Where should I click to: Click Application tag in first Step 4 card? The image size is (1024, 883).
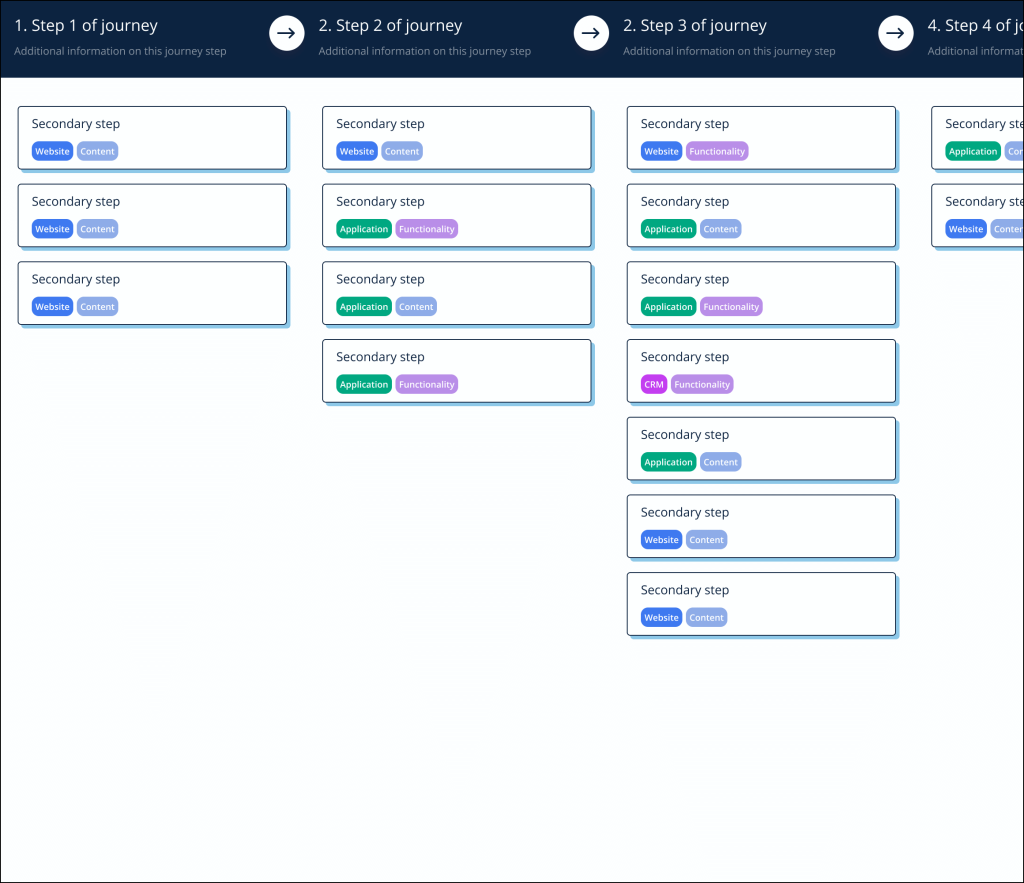click(973, 152)
